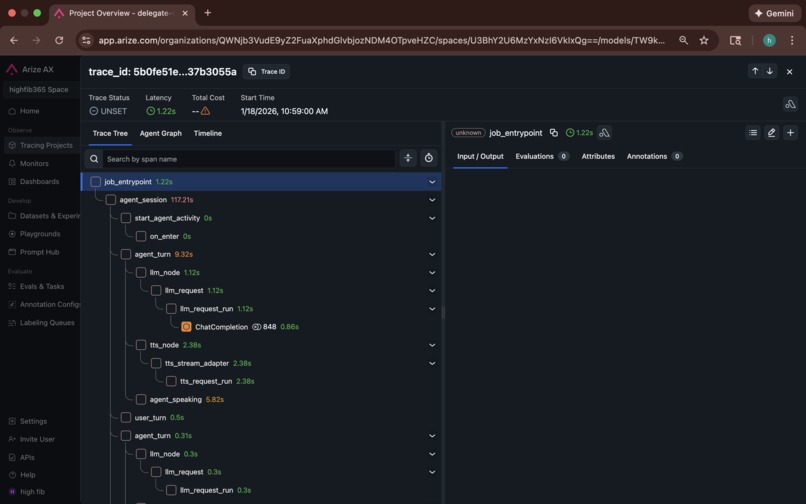Reload the browser page

59,40
